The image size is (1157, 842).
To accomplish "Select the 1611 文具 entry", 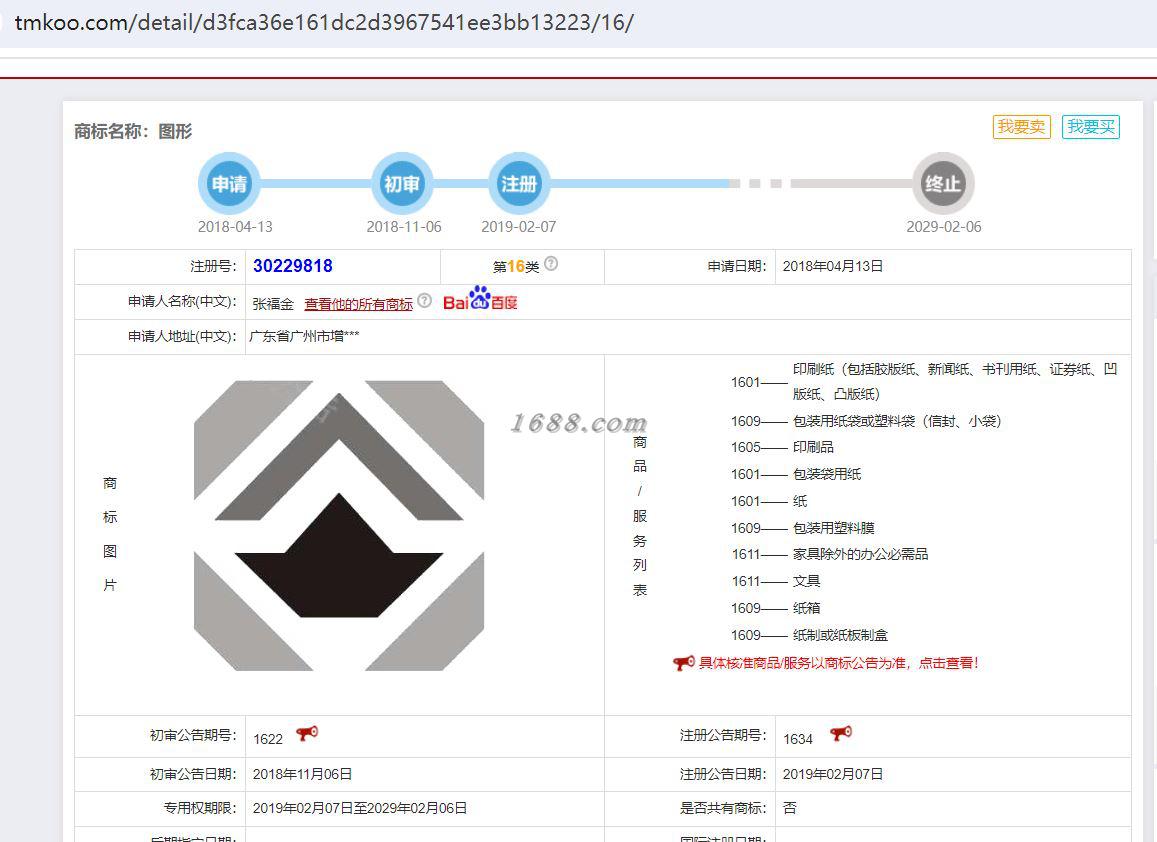I will [776, 582].
